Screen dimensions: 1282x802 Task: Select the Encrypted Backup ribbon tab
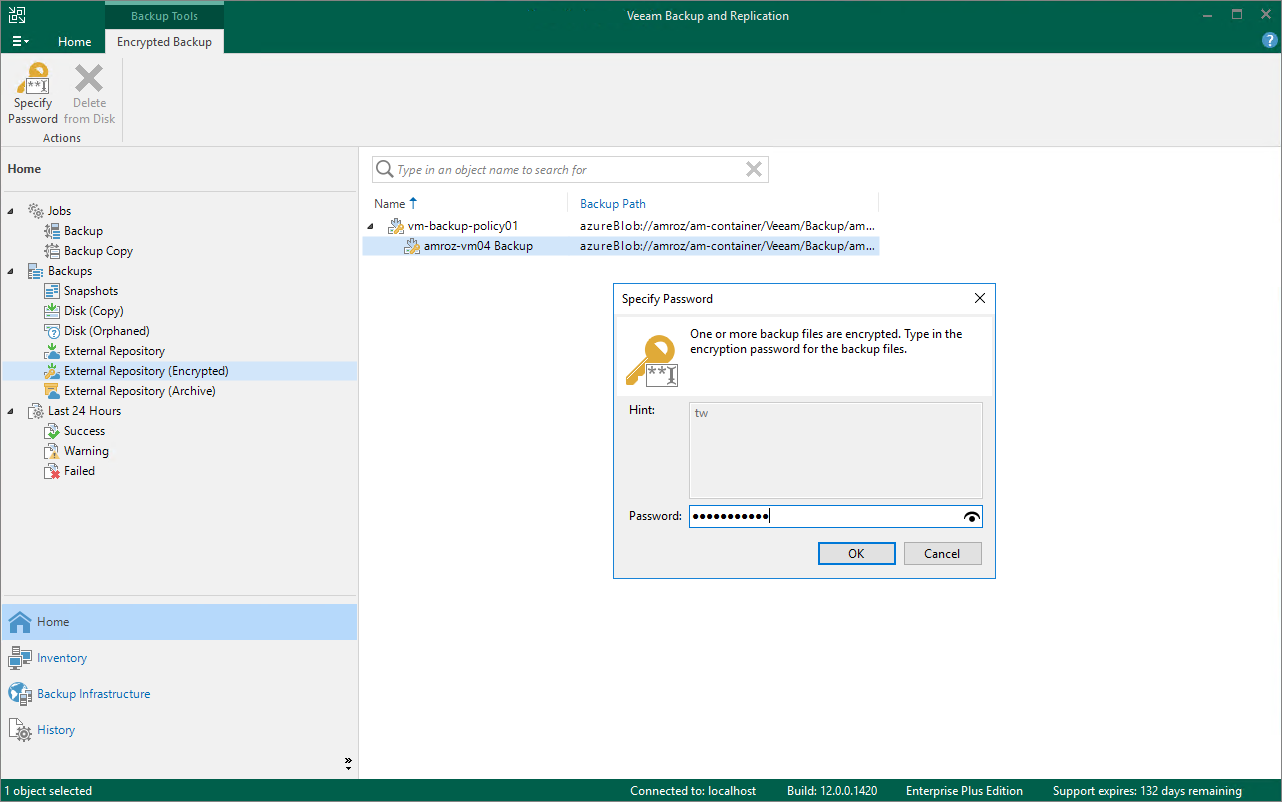click(164, 42)
